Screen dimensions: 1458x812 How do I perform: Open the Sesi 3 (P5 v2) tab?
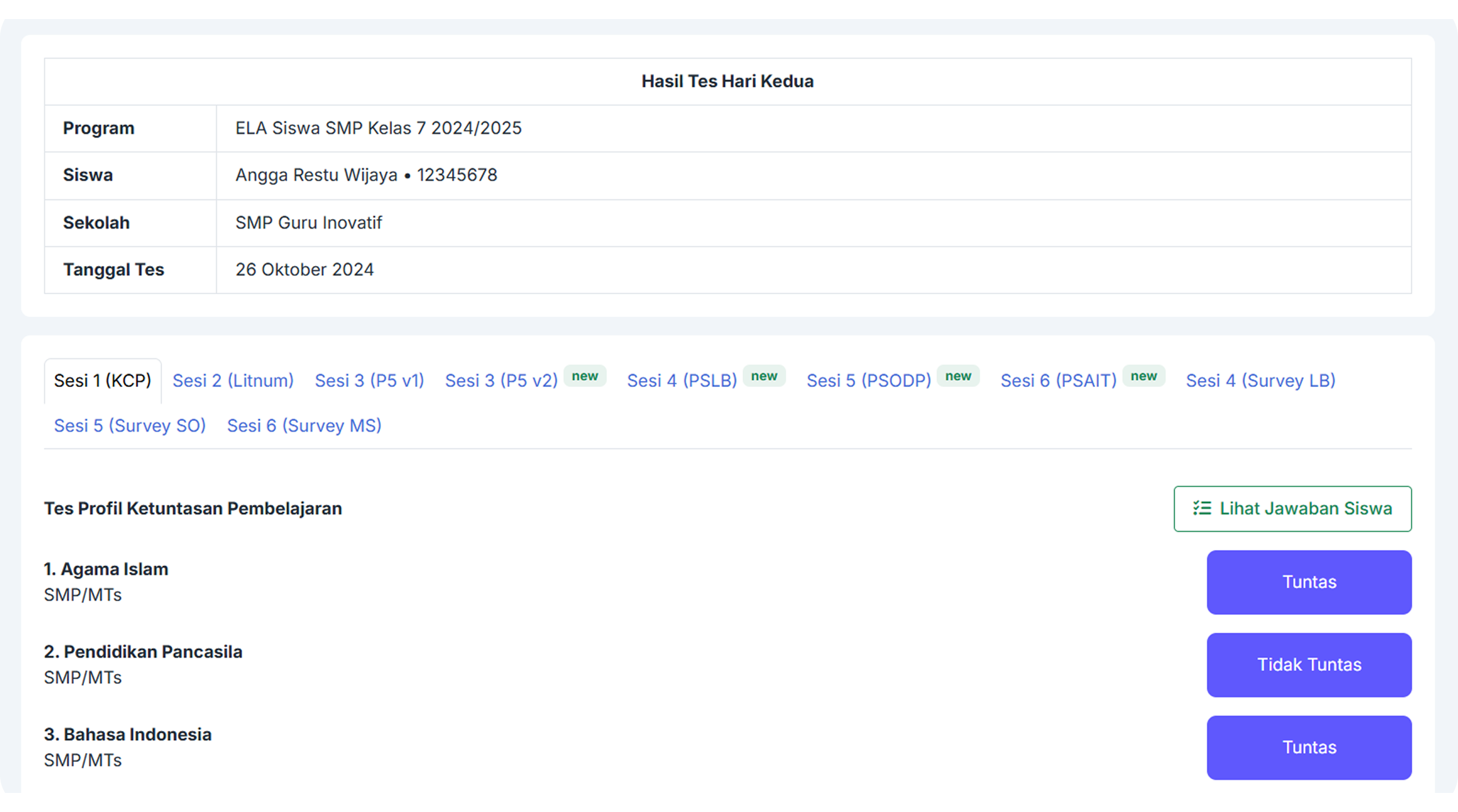pos(501,380)
